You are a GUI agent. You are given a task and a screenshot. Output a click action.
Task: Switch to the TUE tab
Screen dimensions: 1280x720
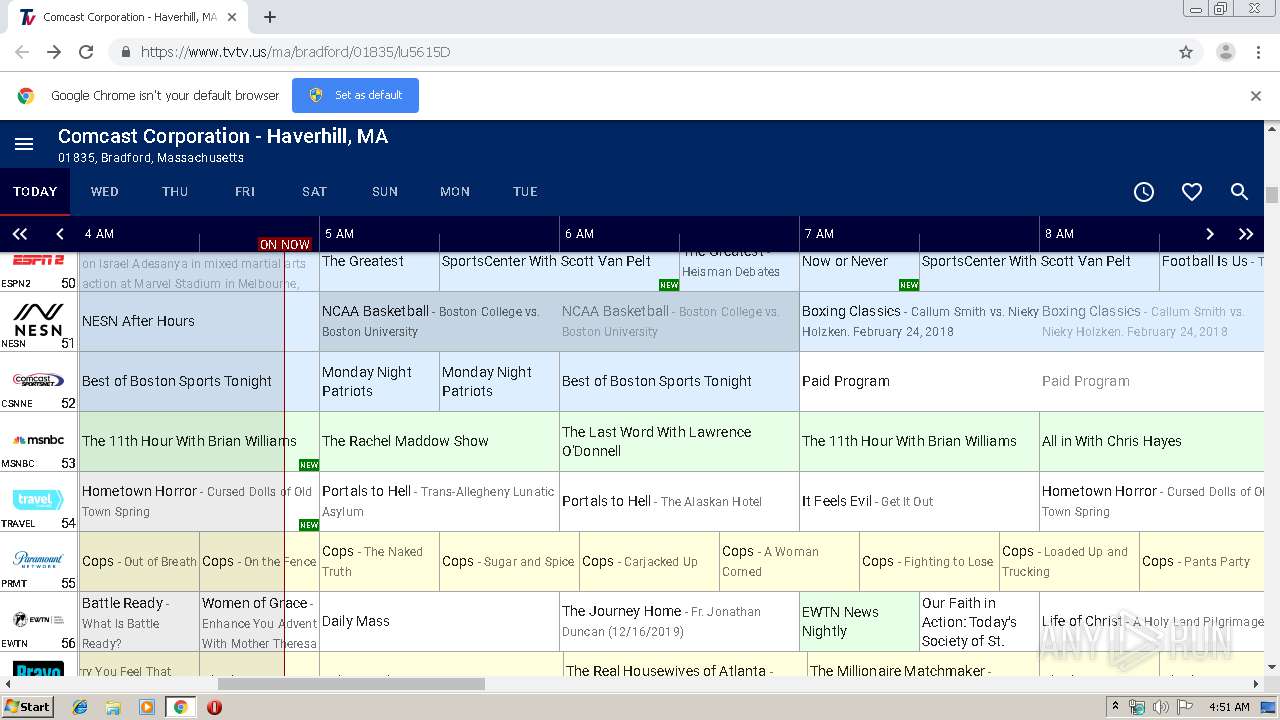(525, 192)
